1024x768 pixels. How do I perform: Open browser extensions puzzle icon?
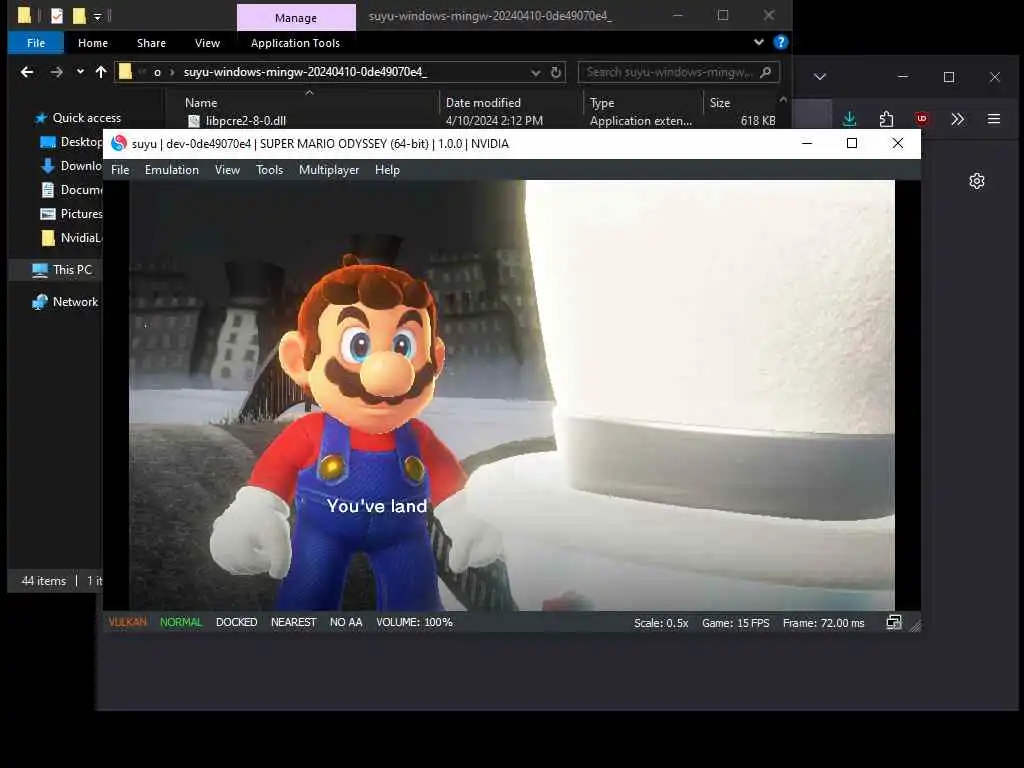[886, 119]
